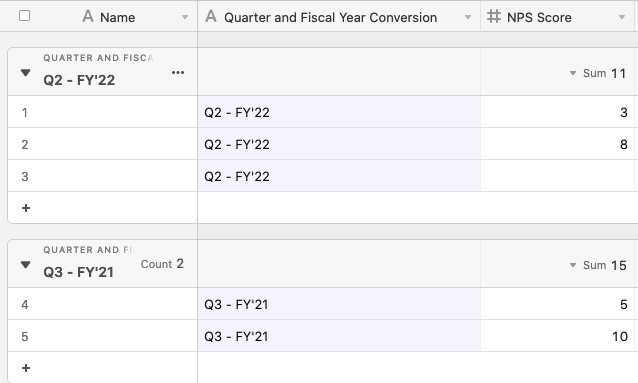Click the text icon beside Quarter and Fiscal Year Conversion
Screen dimensions: 638x383
pos(211,16)
